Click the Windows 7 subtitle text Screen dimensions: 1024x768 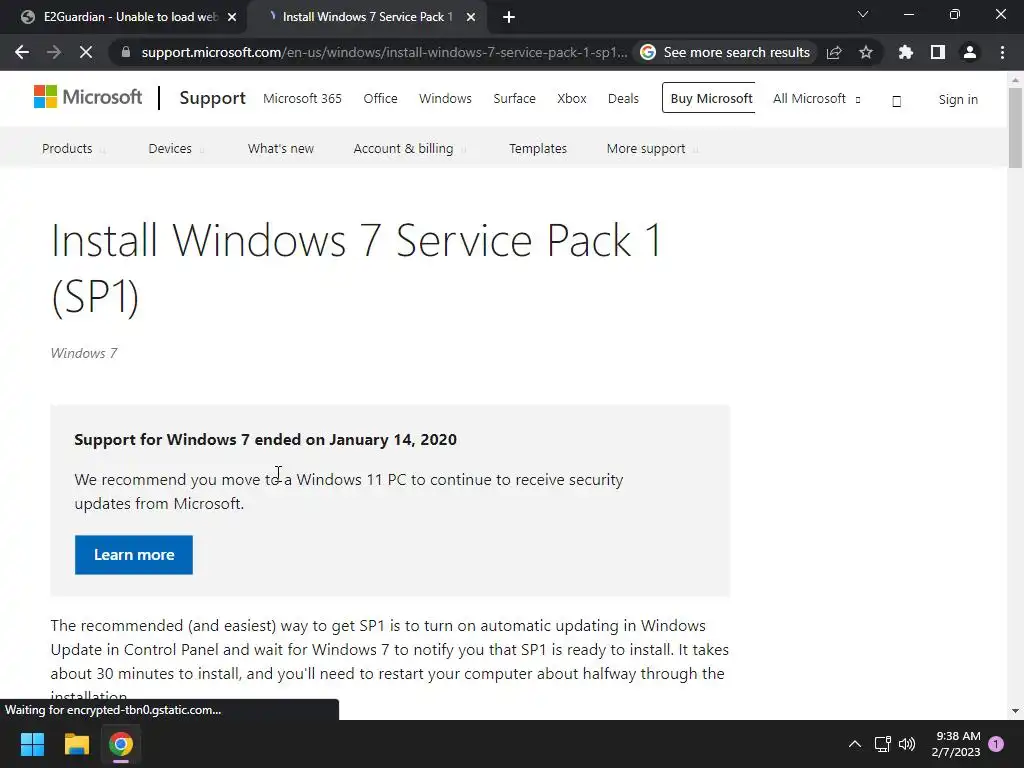(84, 353)
